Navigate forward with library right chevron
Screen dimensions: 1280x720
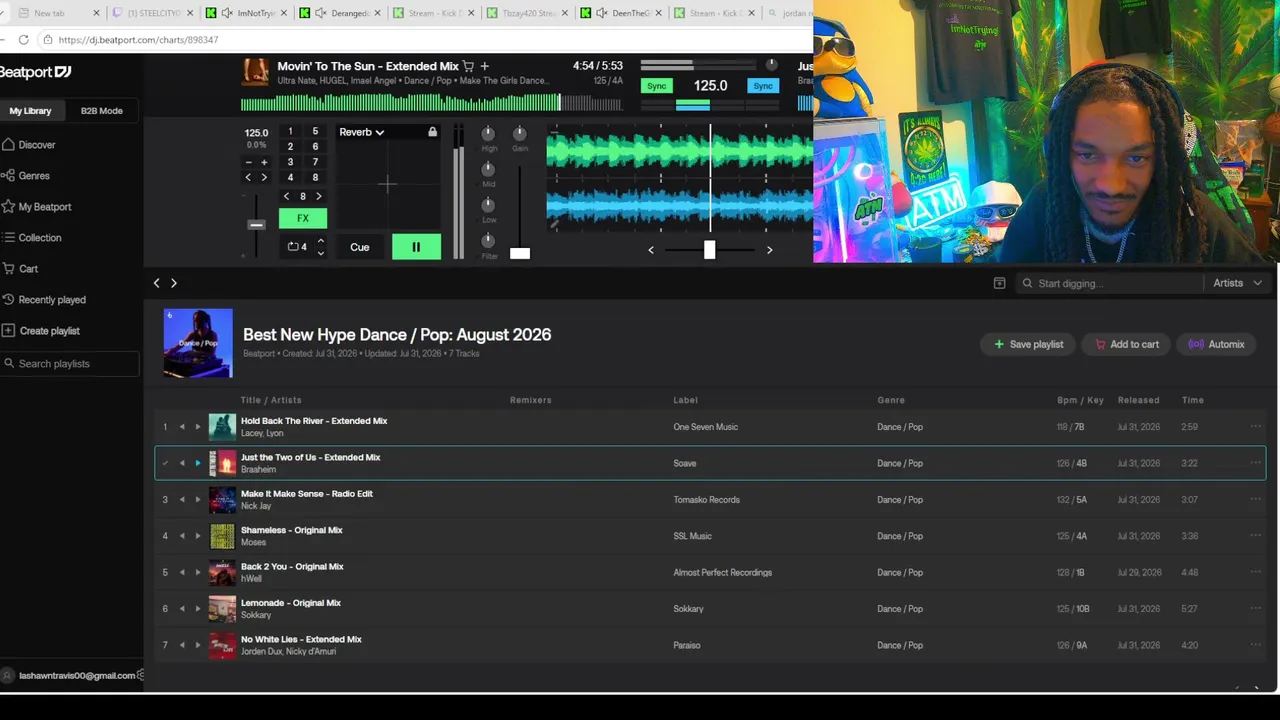pos(174,283)
